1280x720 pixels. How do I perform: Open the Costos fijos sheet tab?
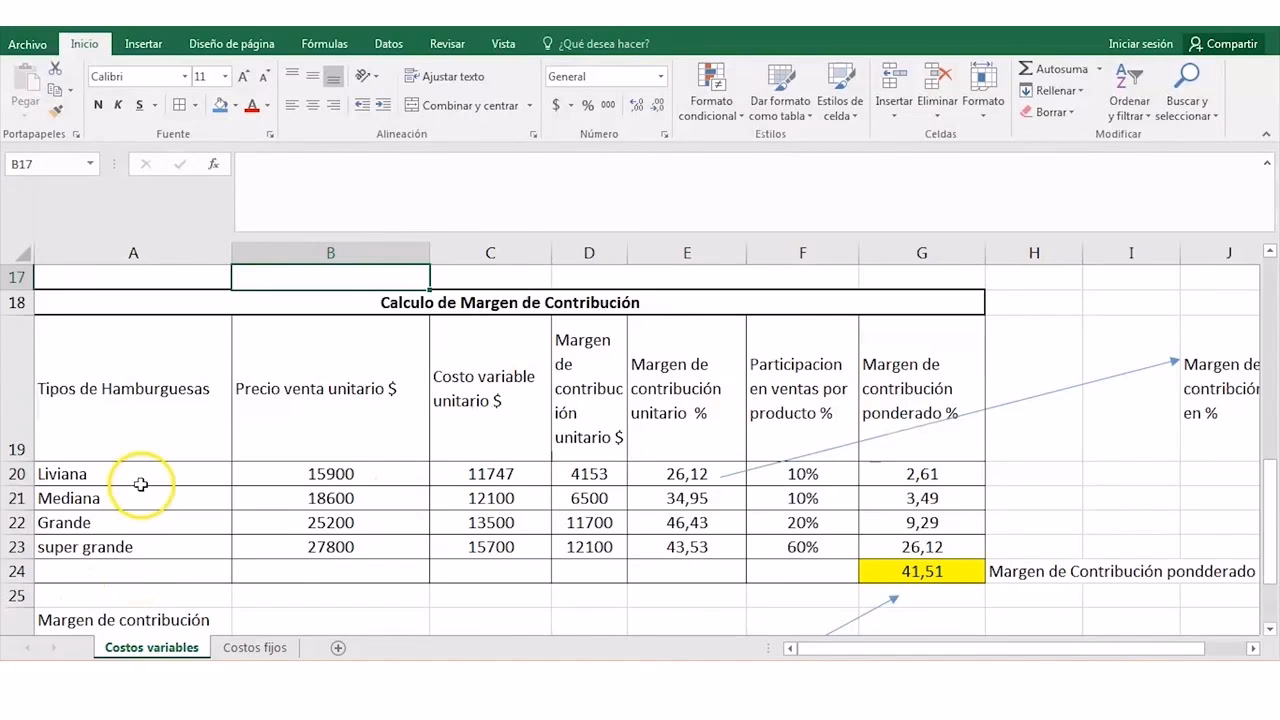coord(254,647)
